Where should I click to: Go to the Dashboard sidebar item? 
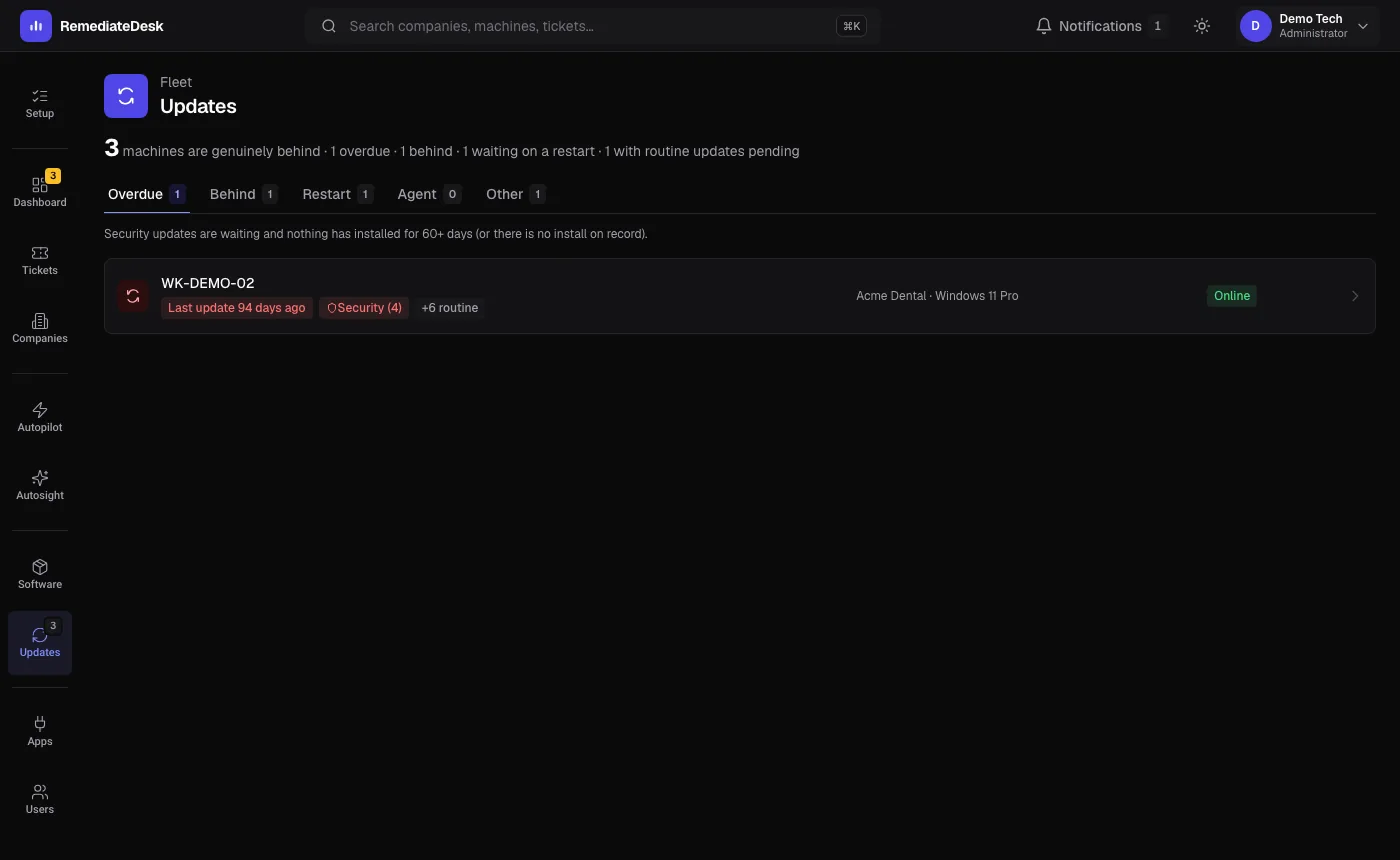pos(40,192)
